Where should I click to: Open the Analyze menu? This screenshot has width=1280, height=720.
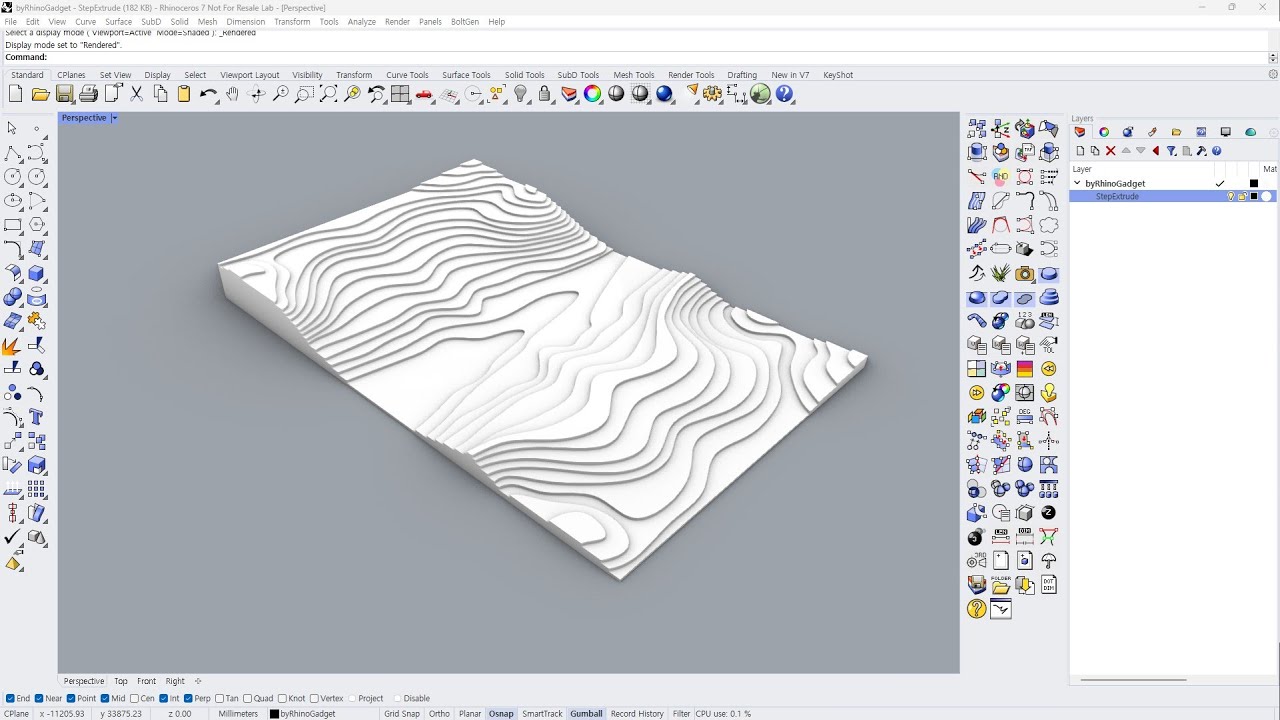point(361,21)
